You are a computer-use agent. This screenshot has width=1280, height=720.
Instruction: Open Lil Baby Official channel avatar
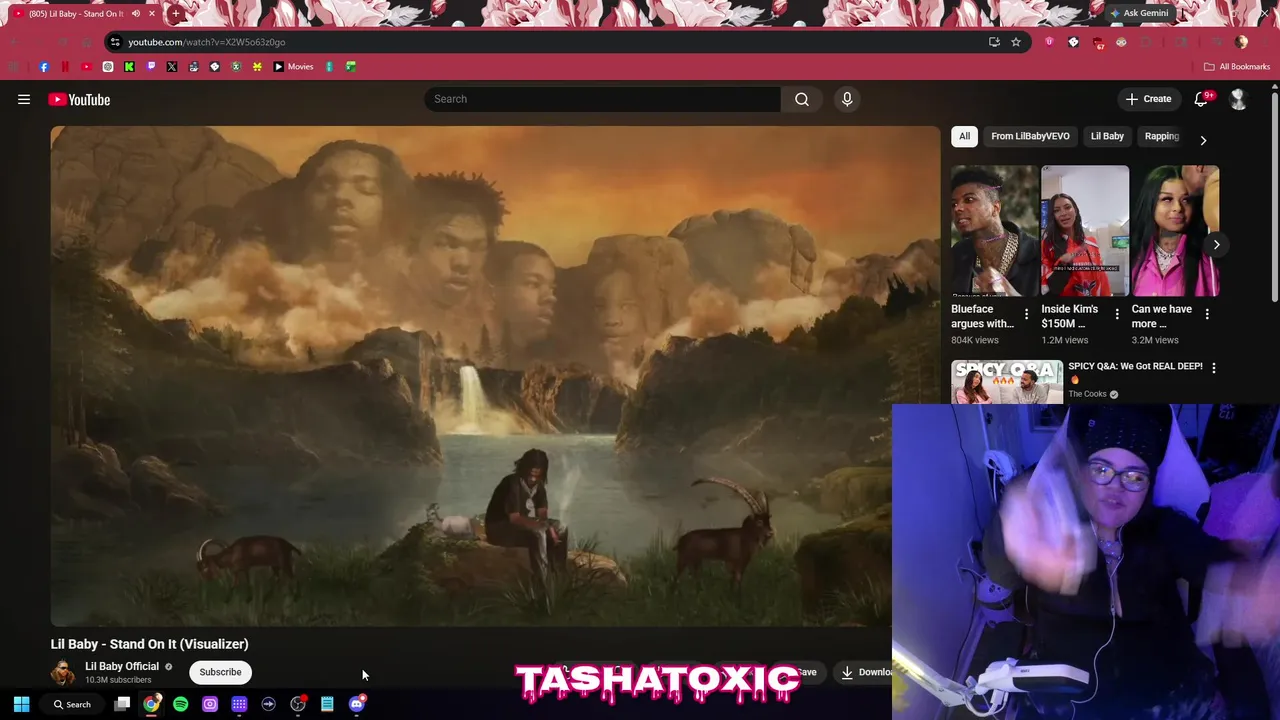[63, 672]
